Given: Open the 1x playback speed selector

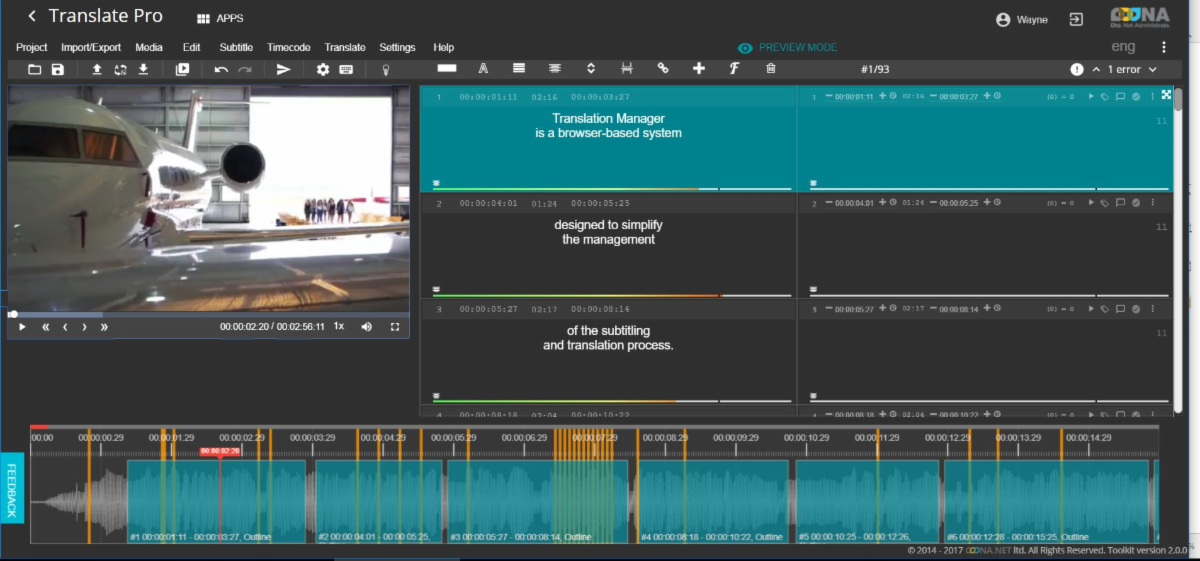Looking at the screenshot, I should click(x=339, y=326).
